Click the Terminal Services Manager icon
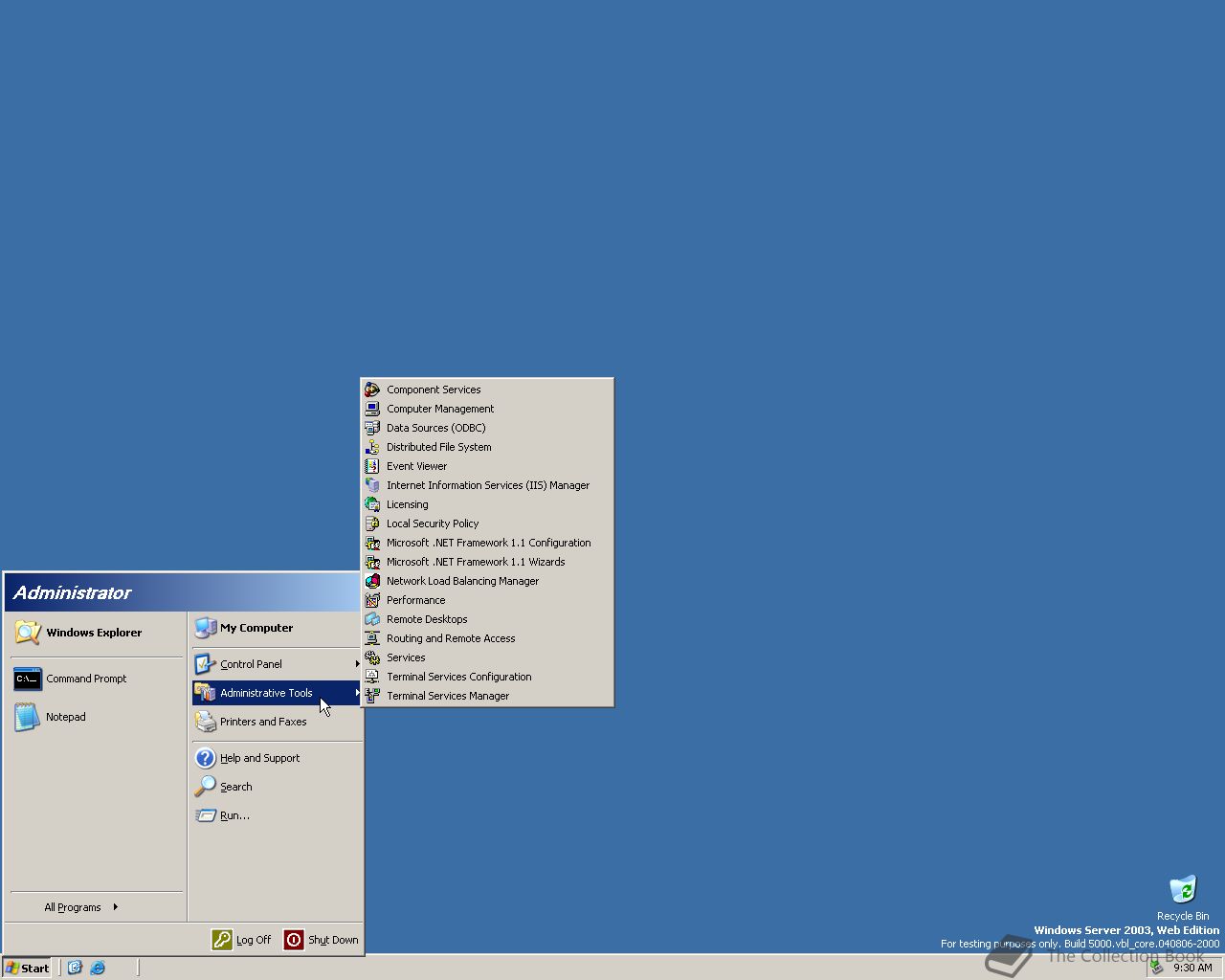 pyautogui.click(x=372, y=696)
